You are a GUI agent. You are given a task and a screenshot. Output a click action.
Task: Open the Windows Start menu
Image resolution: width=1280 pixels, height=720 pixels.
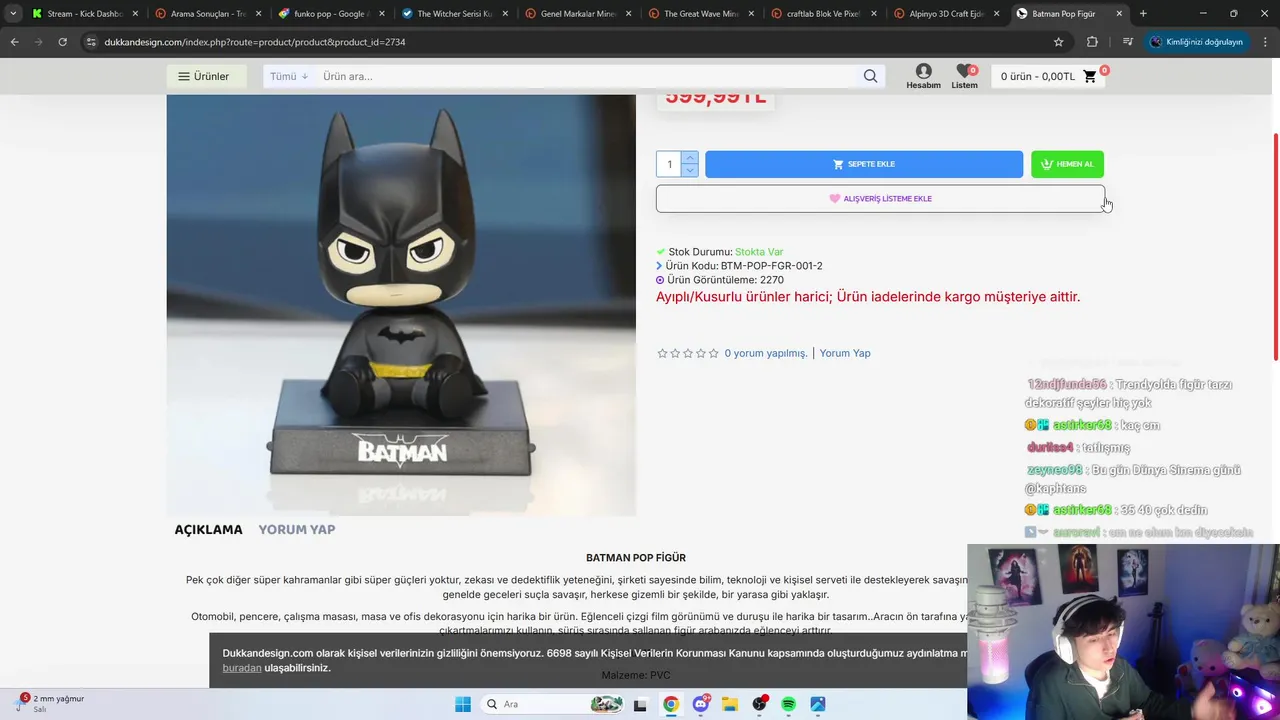tap(463, 704)
